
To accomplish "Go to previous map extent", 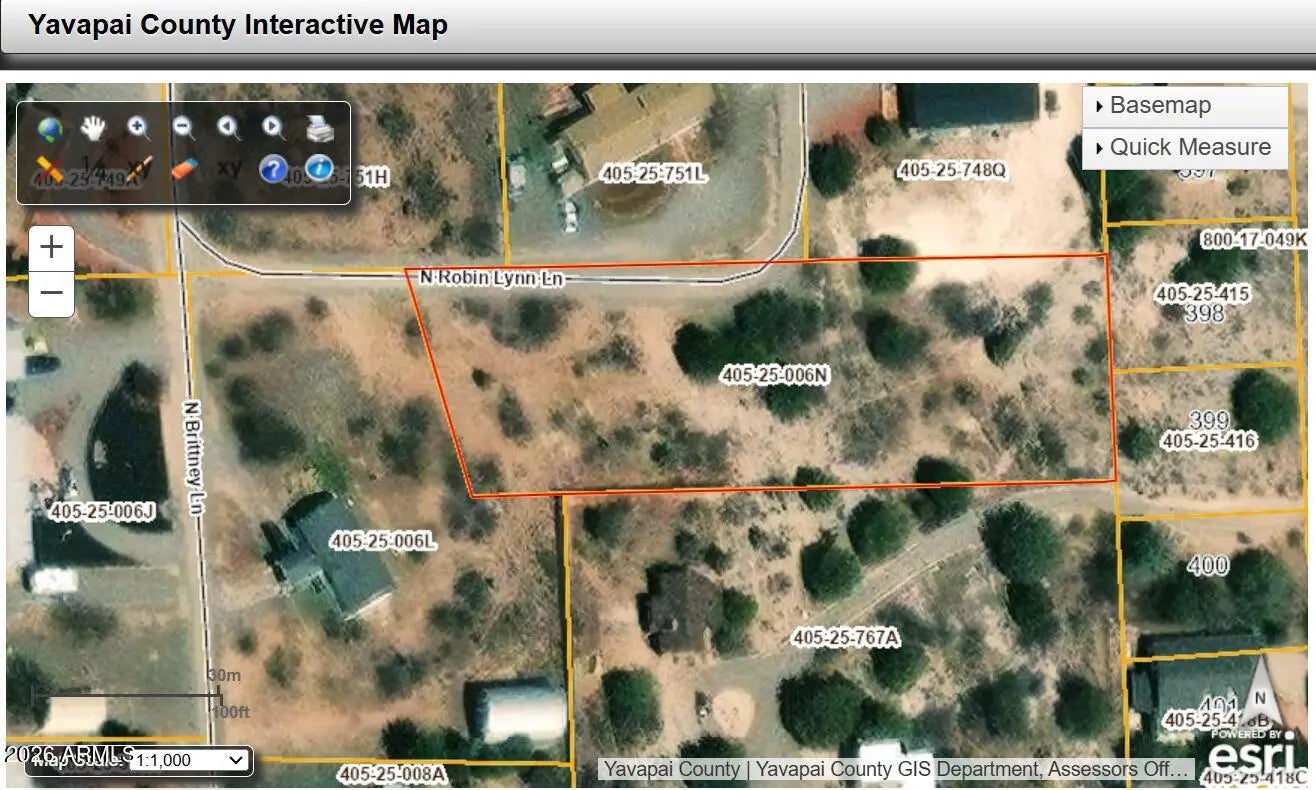I will [229, 128].
